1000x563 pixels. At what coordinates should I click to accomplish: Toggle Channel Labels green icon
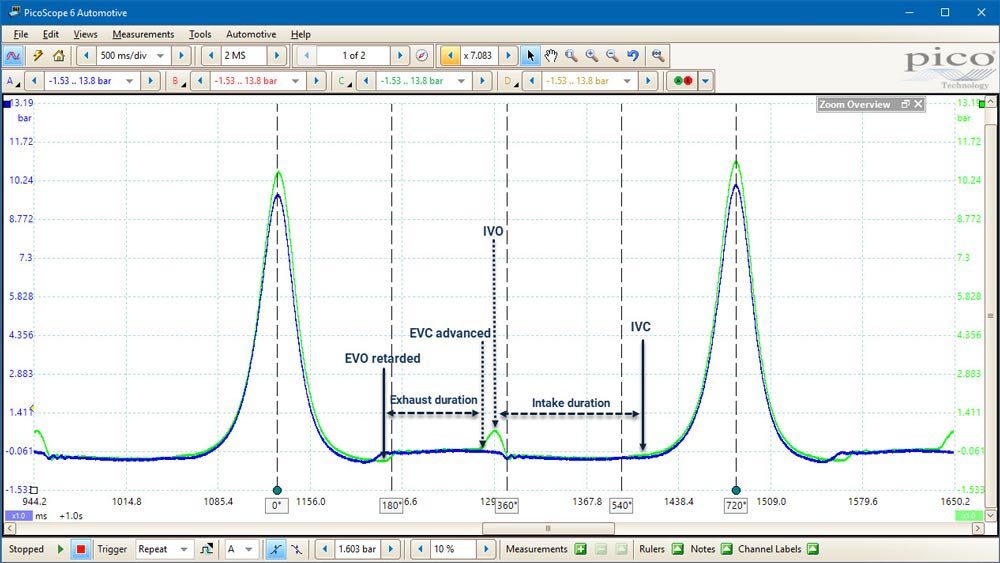(x=812, y=549)
